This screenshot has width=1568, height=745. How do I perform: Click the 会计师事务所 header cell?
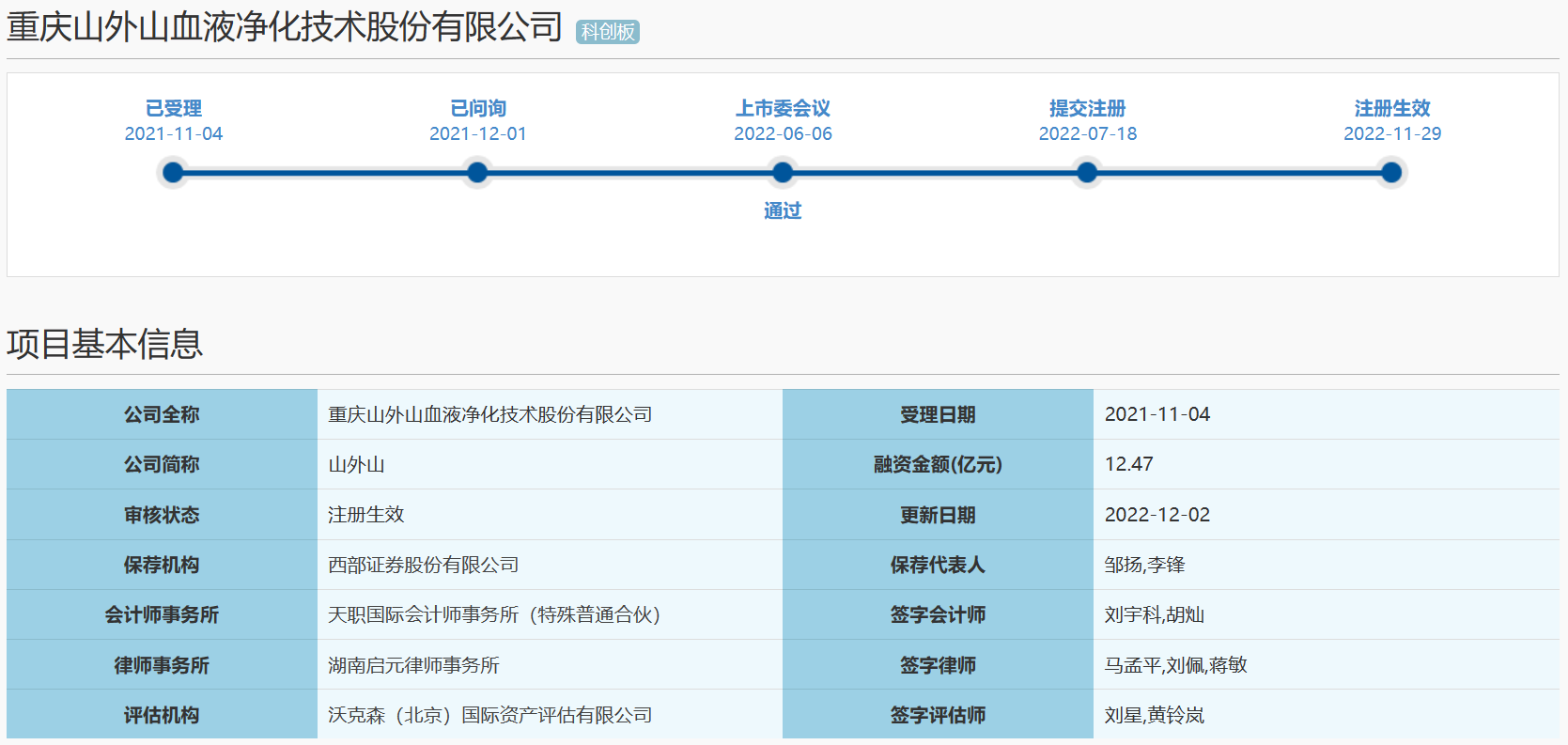pyautogui.click(x=162, y=614)
